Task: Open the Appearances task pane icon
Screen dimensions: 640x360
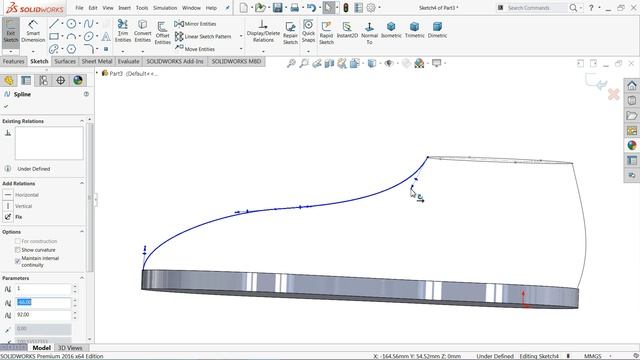Action: point(632,145)
